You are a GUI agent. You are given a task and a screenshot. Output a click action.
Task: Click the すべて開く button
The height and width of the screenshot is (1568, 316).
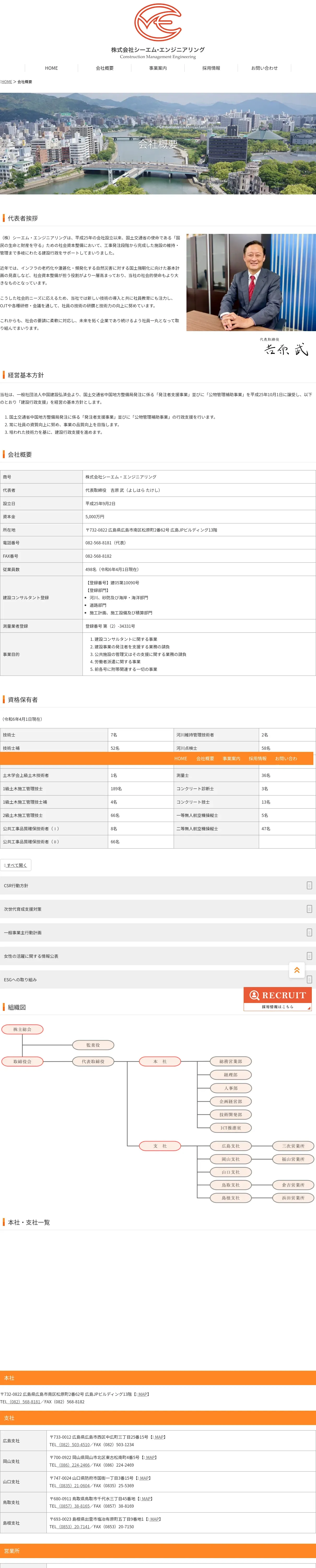tap(16, 865)
